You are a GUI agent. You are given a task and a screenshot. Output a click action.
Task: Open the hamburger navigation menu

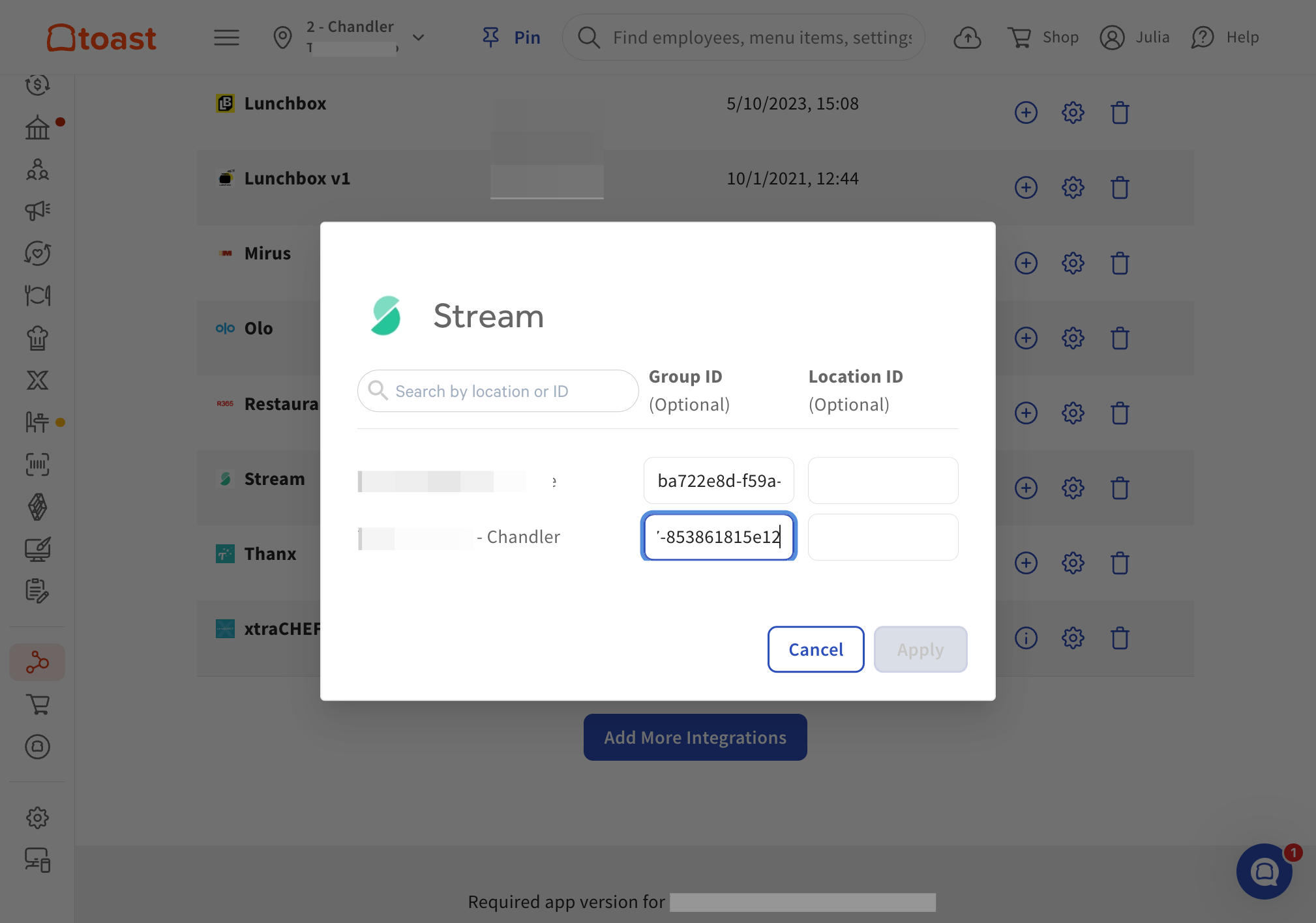click(226, 38)
